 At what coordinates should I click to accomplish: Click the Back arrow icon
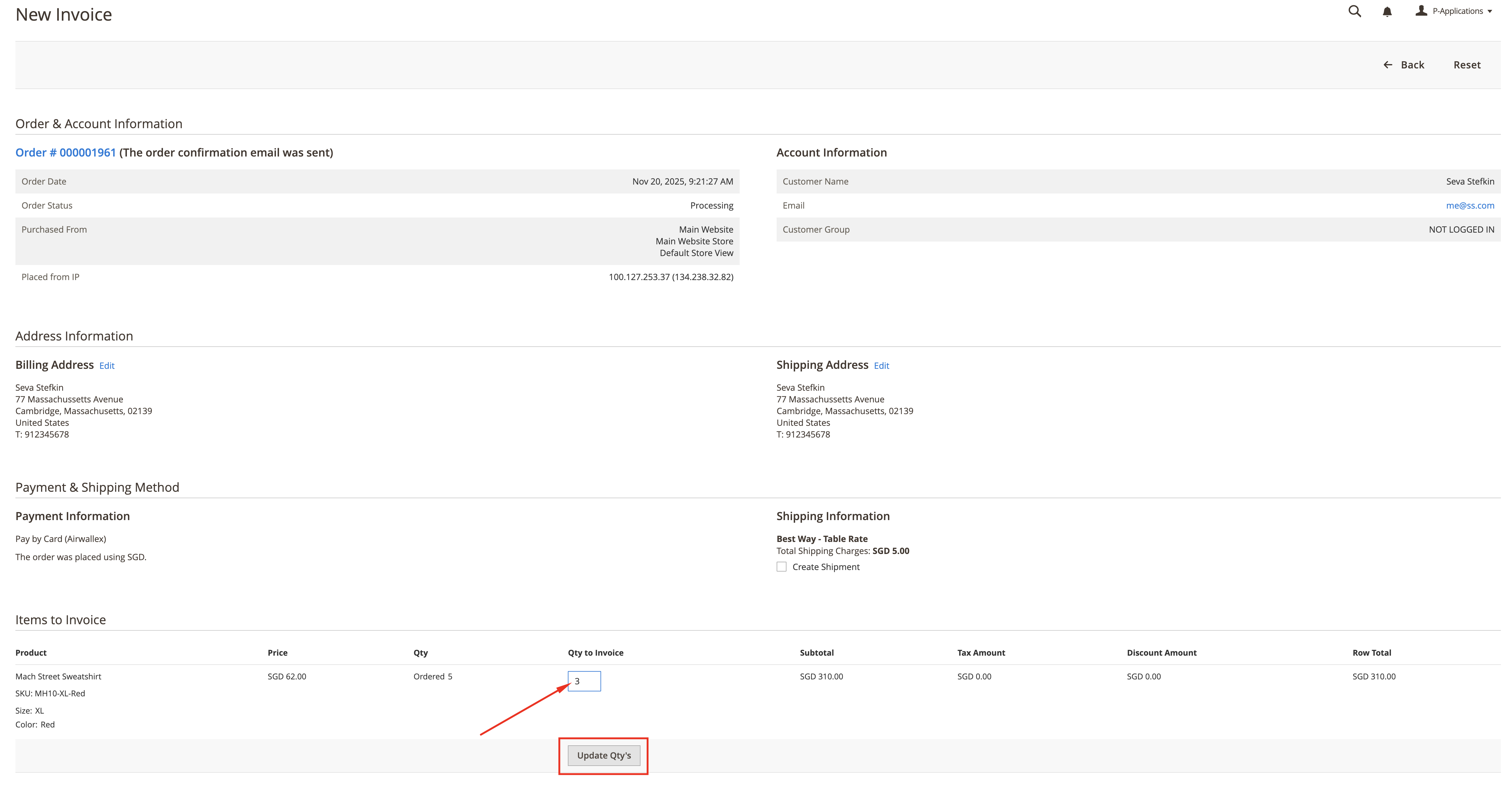coord(1388,65)
